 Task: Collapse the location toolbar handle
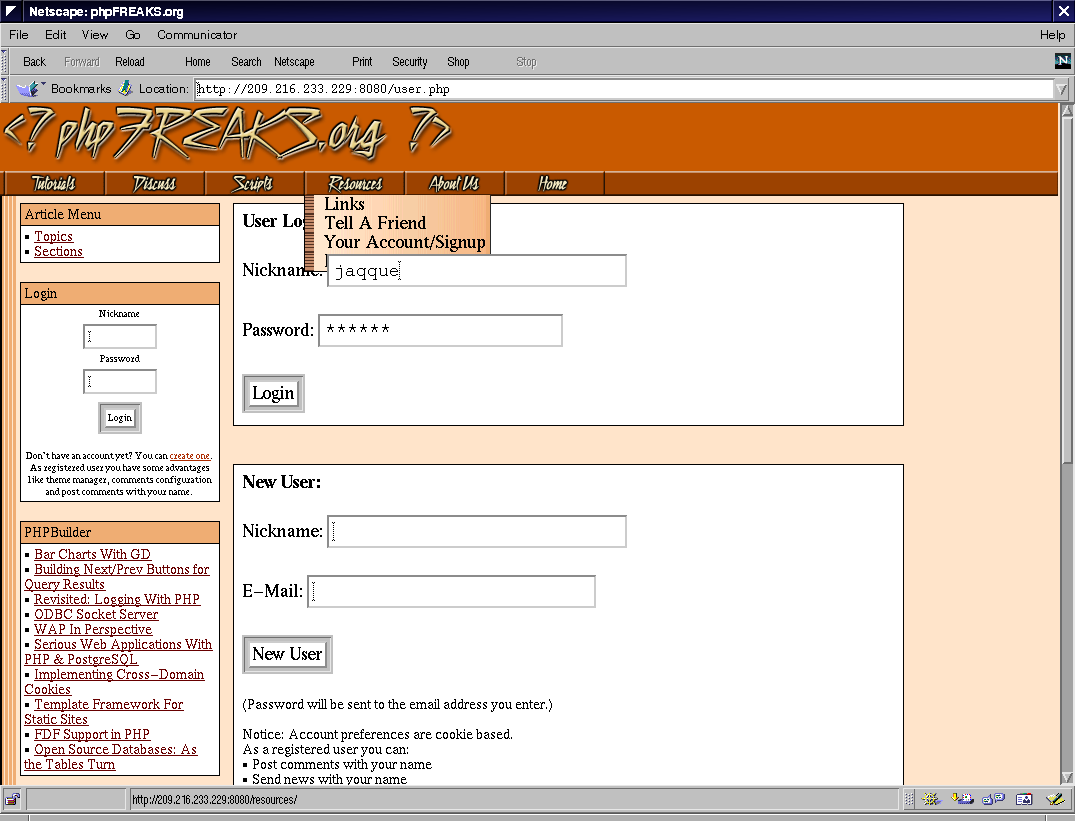[x=4, y=88]
